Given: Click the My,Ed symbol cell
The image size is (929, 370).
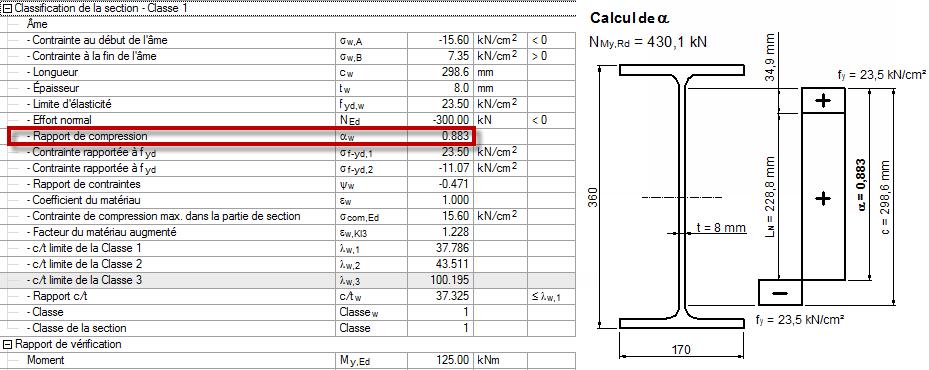Looking at the screenshot, I should [x=371, y=360].
